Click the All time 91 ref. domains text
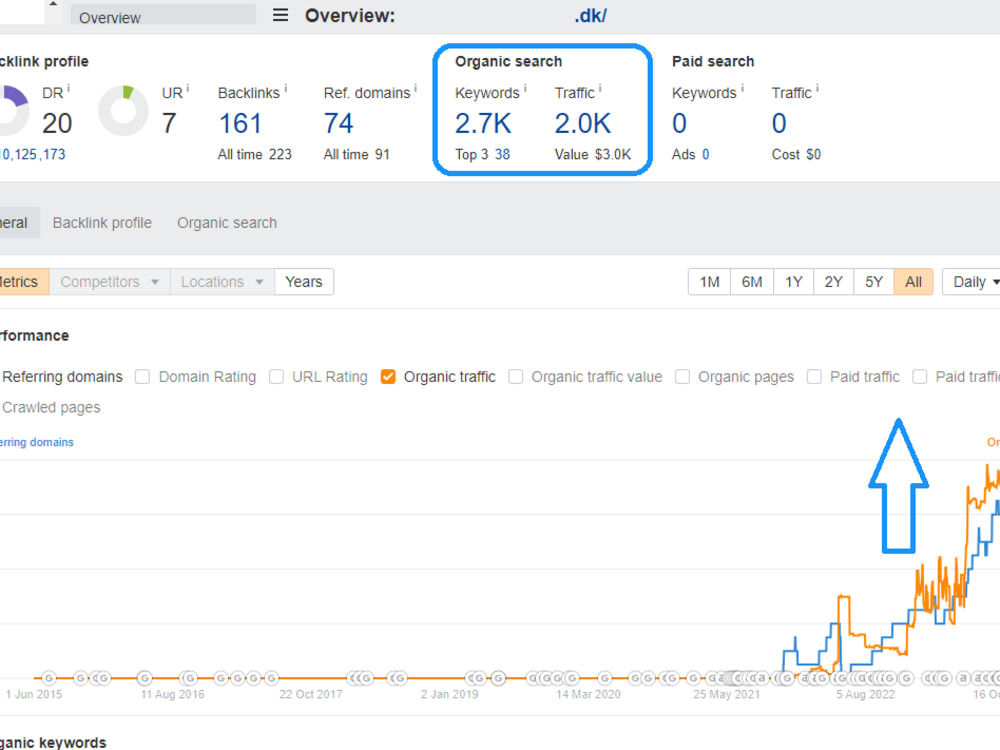This screenshot has width=1000, height=750. [x=357, y=154]
